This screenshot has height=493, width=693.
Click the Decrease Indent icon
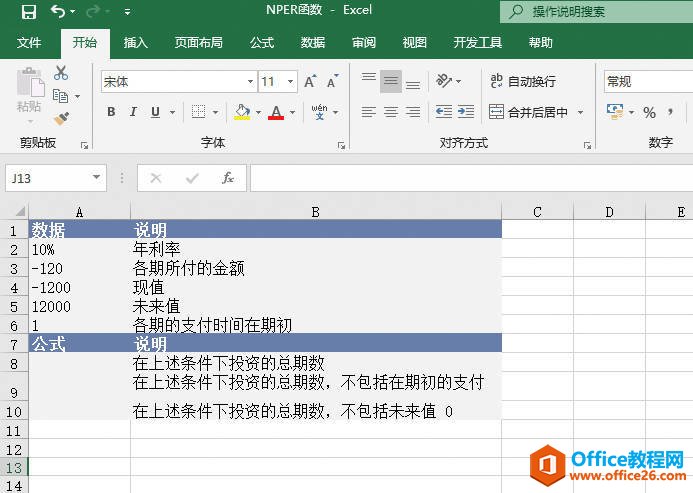pos(444,112)
